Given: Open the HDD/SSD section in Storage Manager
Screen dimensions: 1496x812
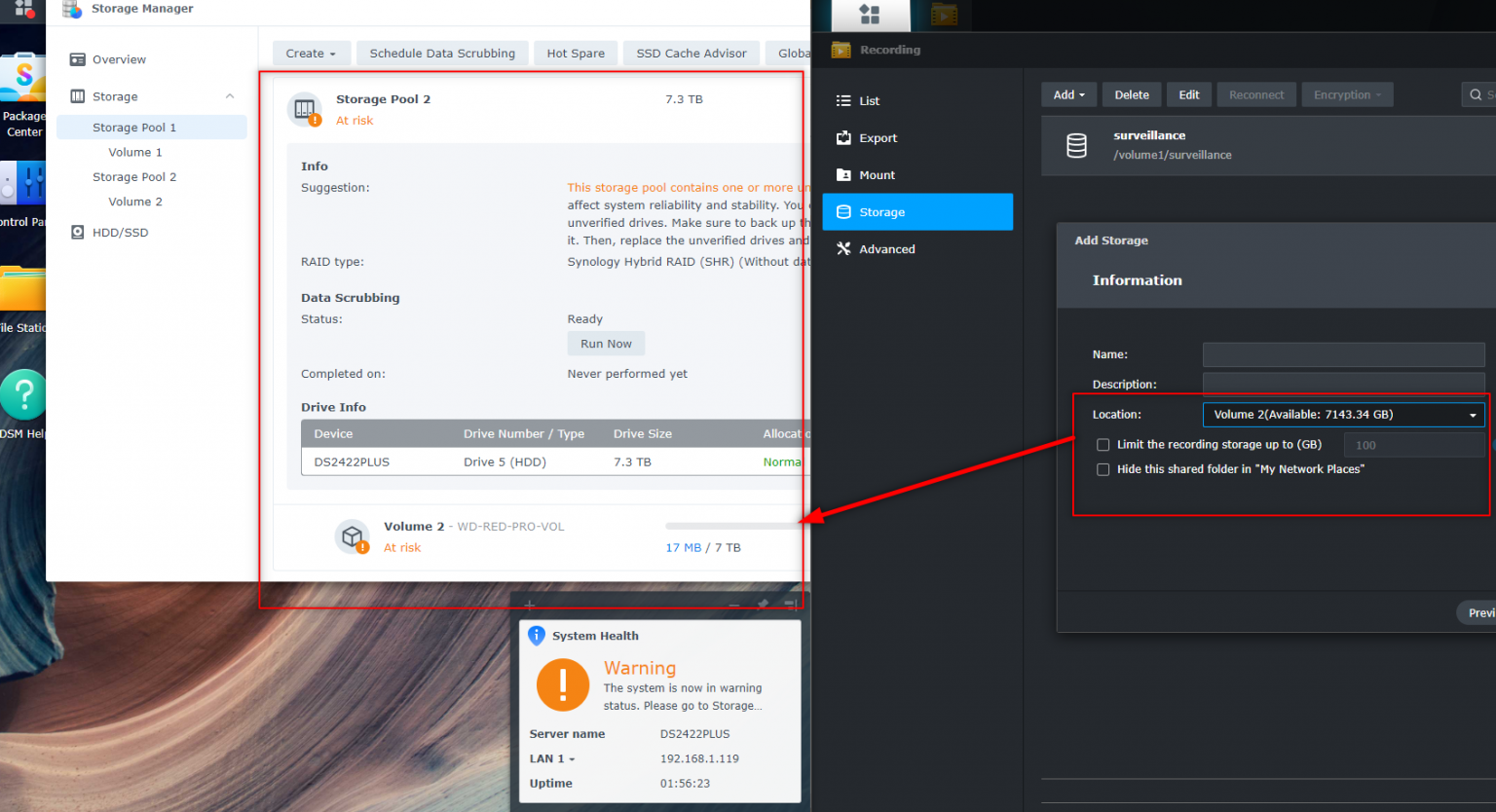Looking at the screenshot, I should pyautogui.click(x=119, y=232).
